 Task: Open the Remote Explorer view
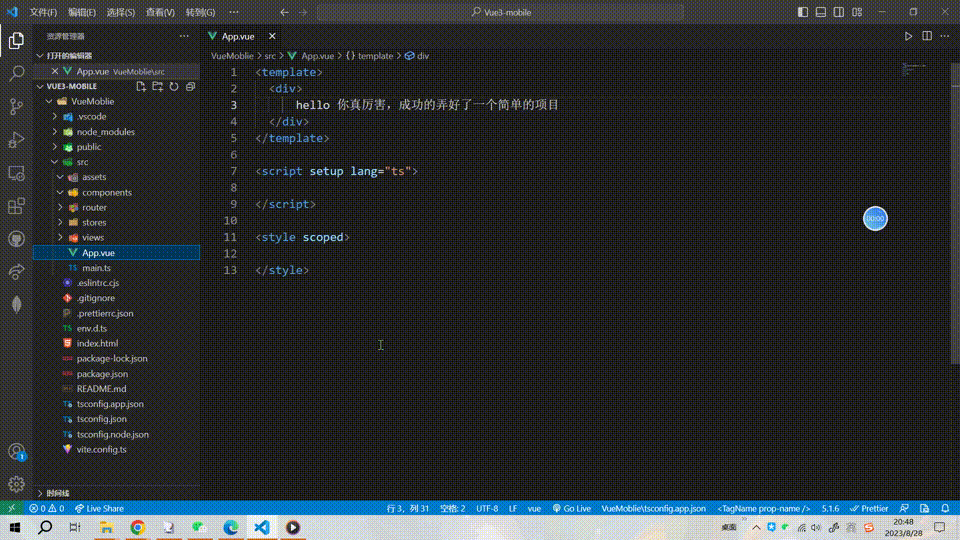[17, 173]
